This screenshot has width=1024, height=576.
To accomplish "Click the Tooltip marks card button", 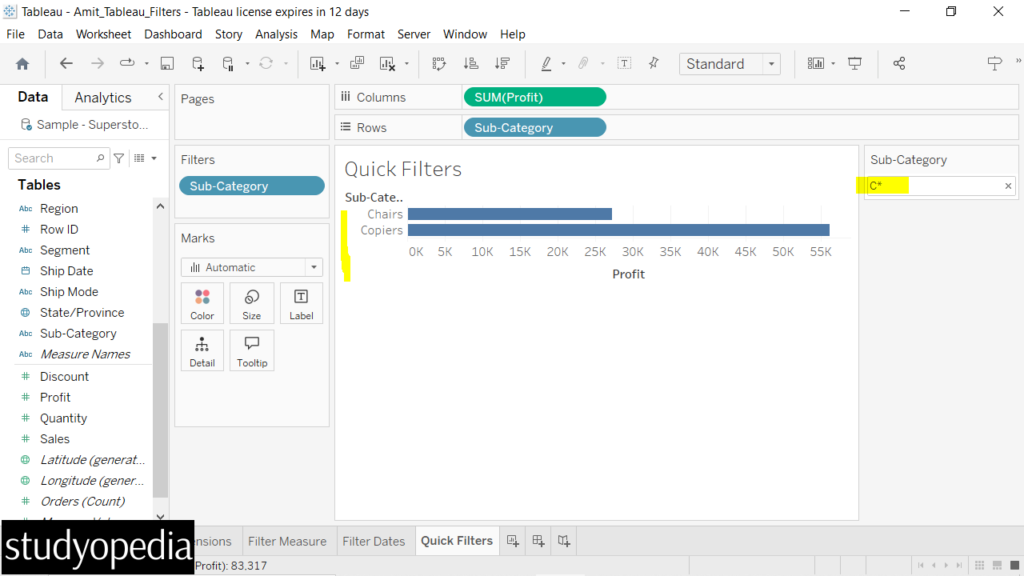I will coord(251,351).
